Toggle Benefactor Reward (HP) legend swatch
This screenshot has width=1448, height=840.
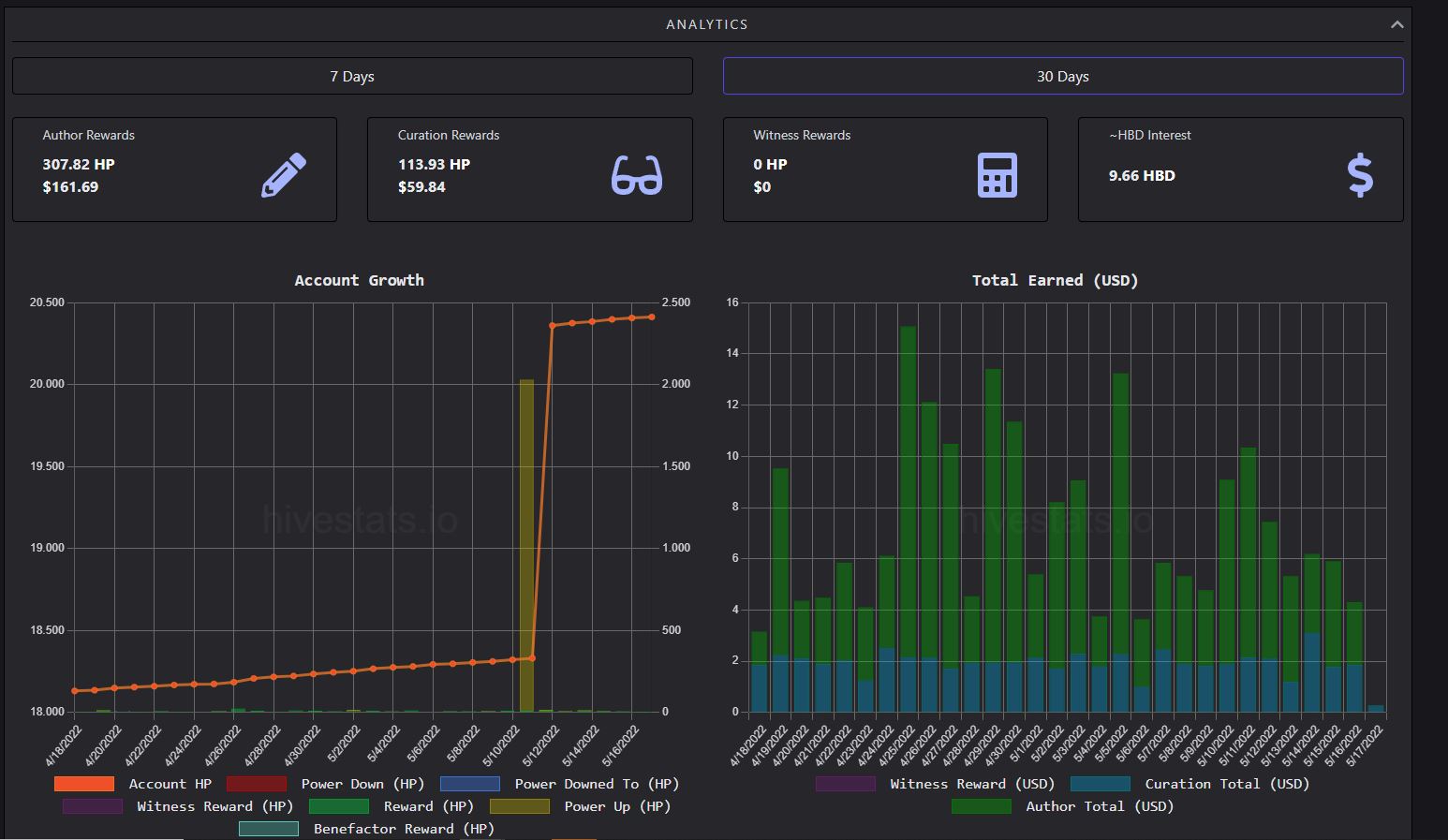point(269,829)
